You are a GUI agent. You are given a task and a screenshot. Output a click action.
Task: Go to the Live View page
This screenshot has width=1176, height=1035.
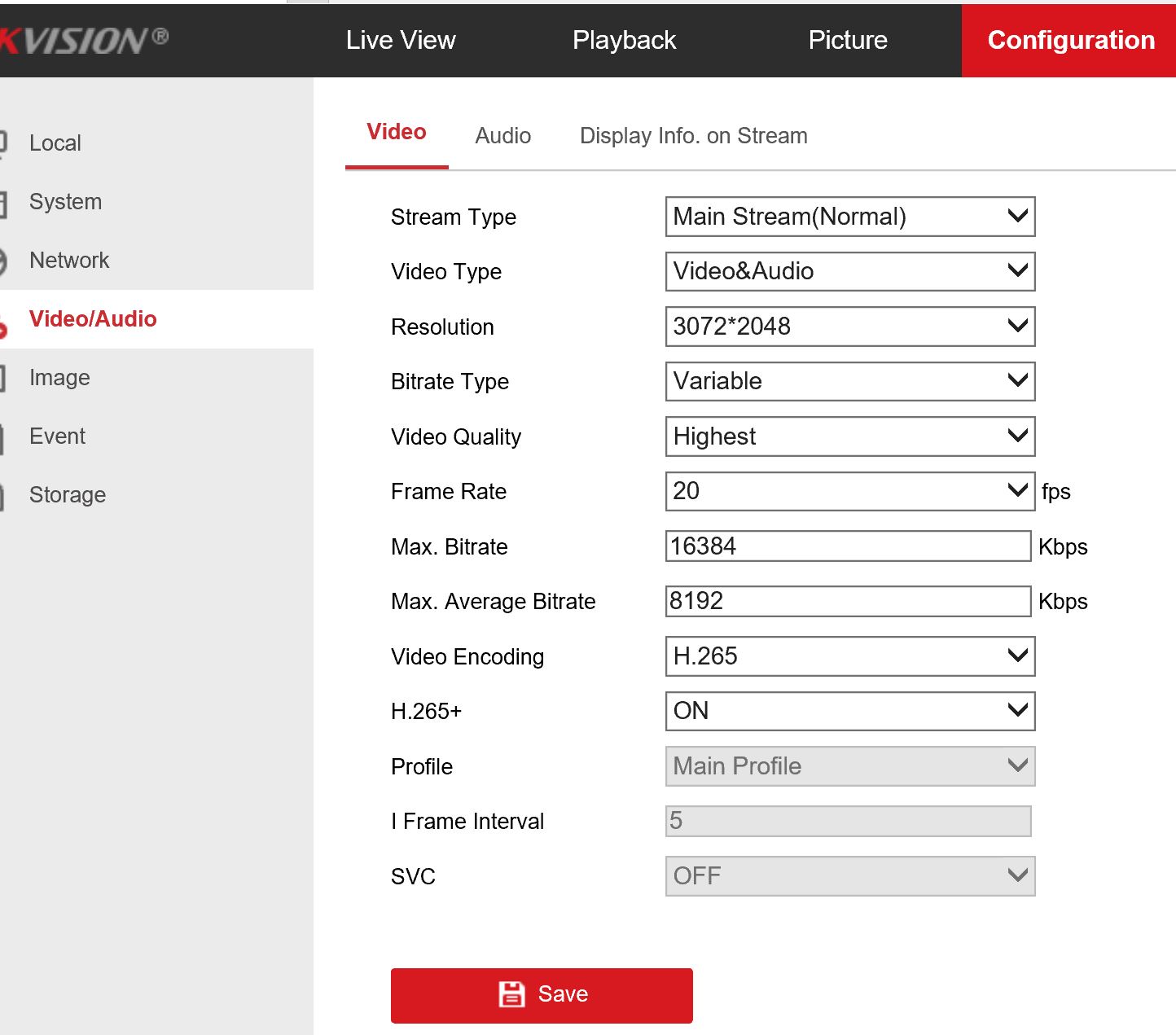pos(401,40)
